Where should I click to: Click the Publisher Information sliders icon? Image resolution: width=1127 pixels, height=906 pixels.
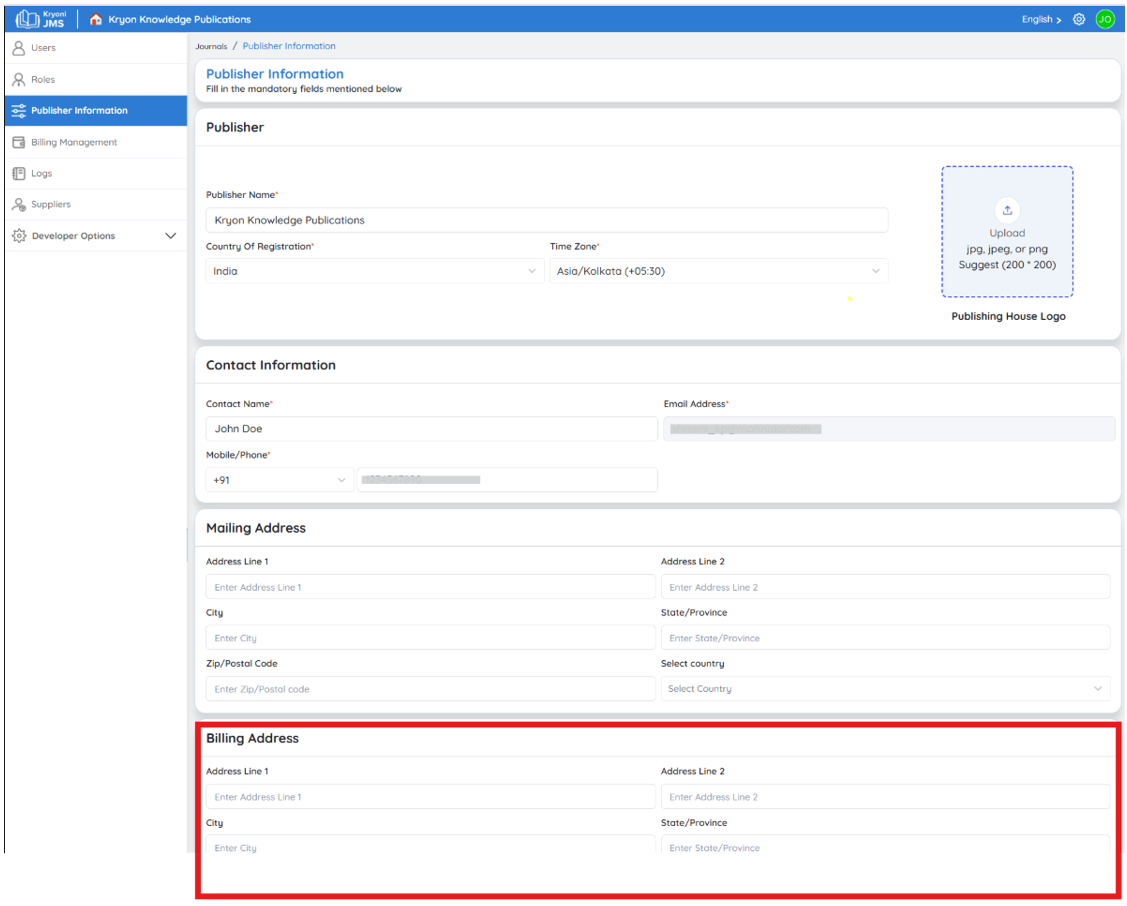[x=19, y=111]
